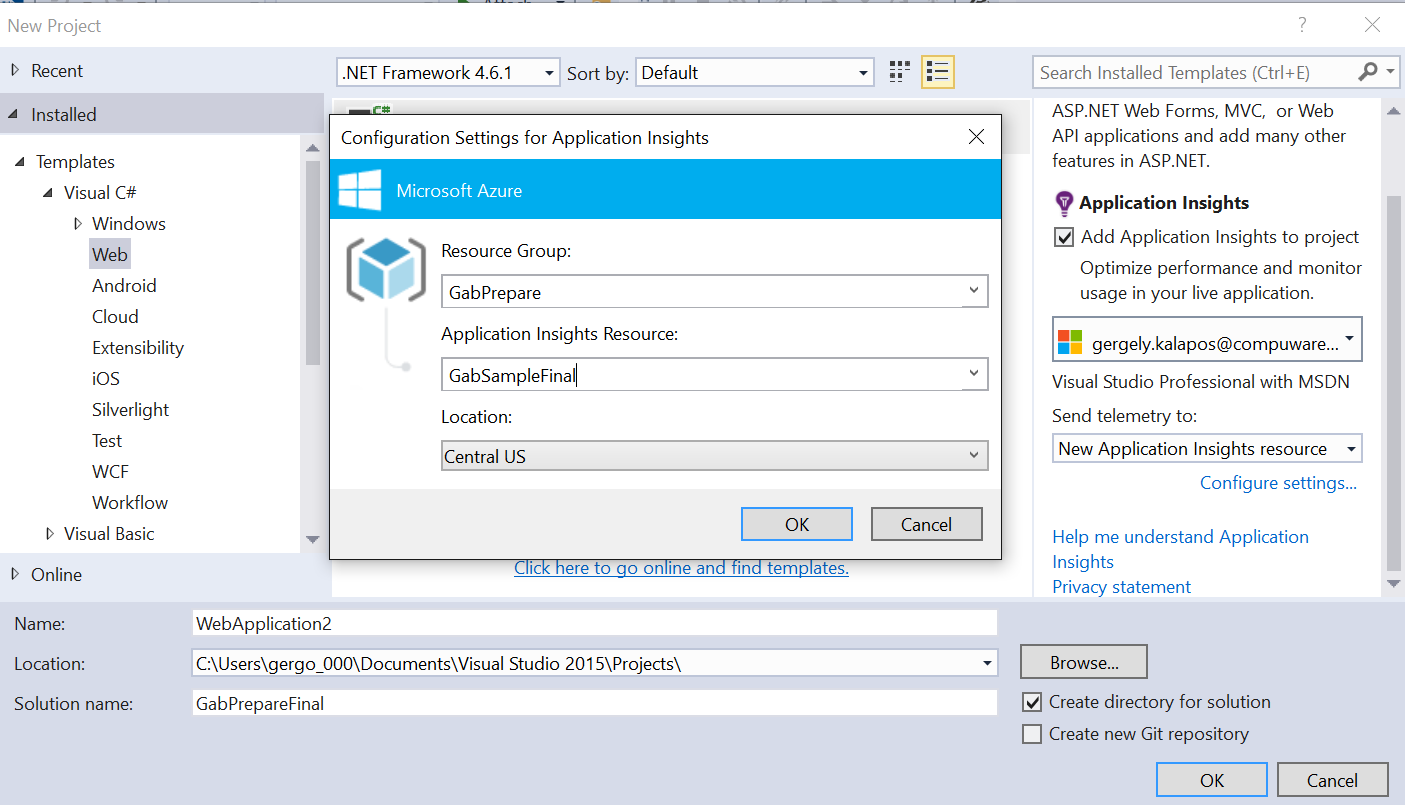Click the Microsoft Azure Windows logo

point(360,190)
